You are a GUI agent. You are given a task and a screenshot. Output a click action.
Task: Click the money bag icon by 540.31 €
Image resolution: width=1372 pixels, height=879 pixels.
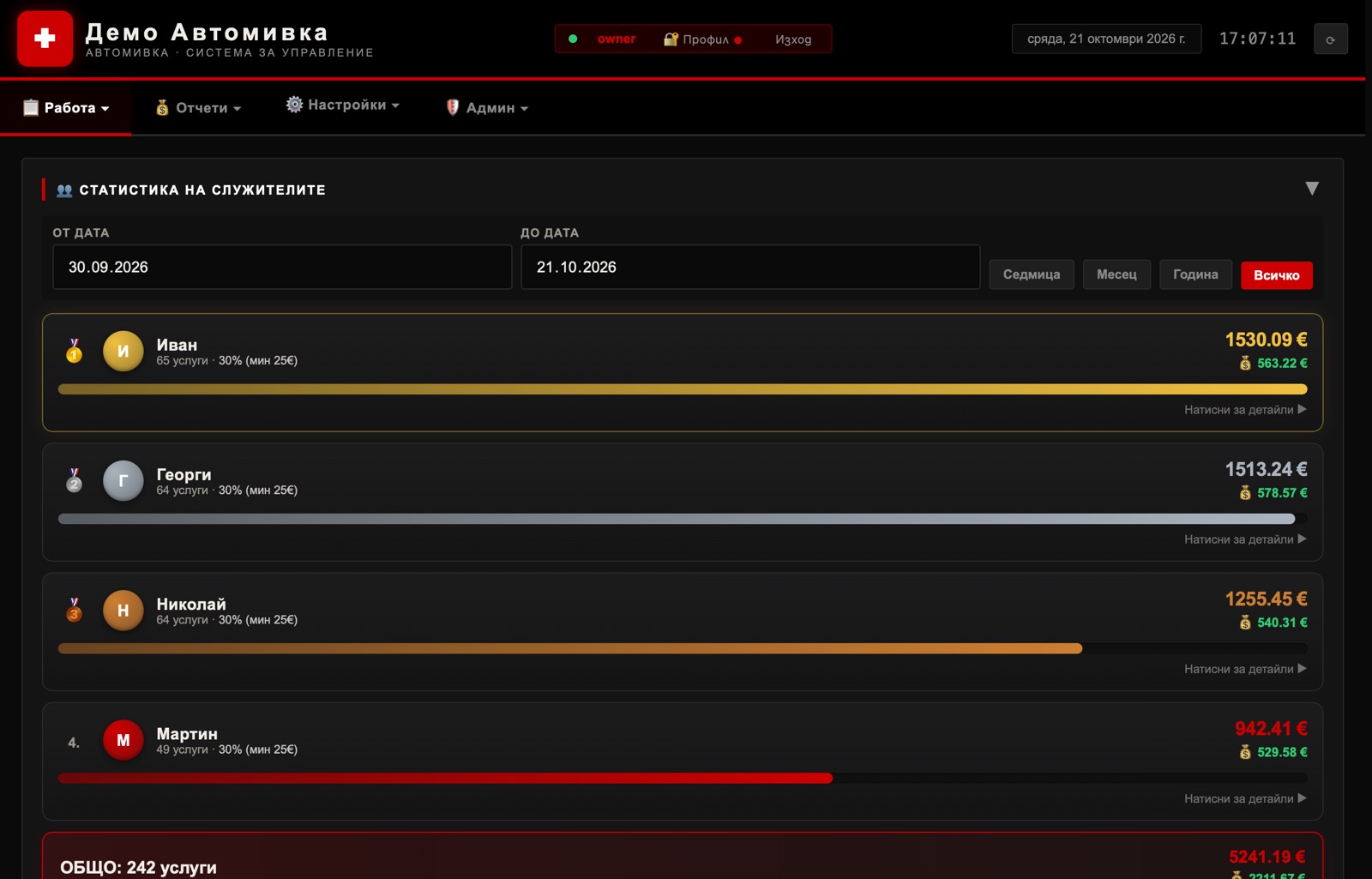1245,623
